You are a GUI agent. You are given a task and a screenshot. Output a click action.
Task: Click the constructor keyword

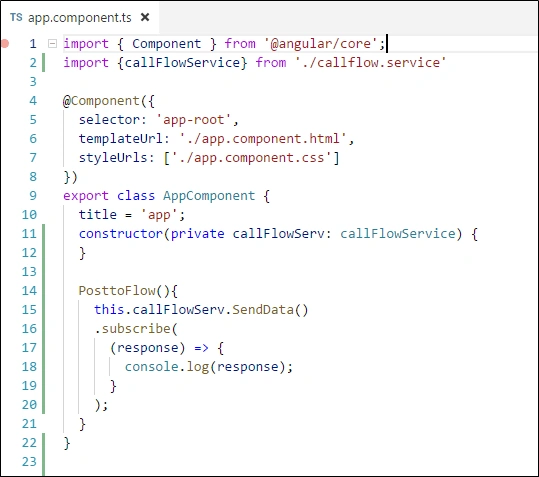[121, 234]
